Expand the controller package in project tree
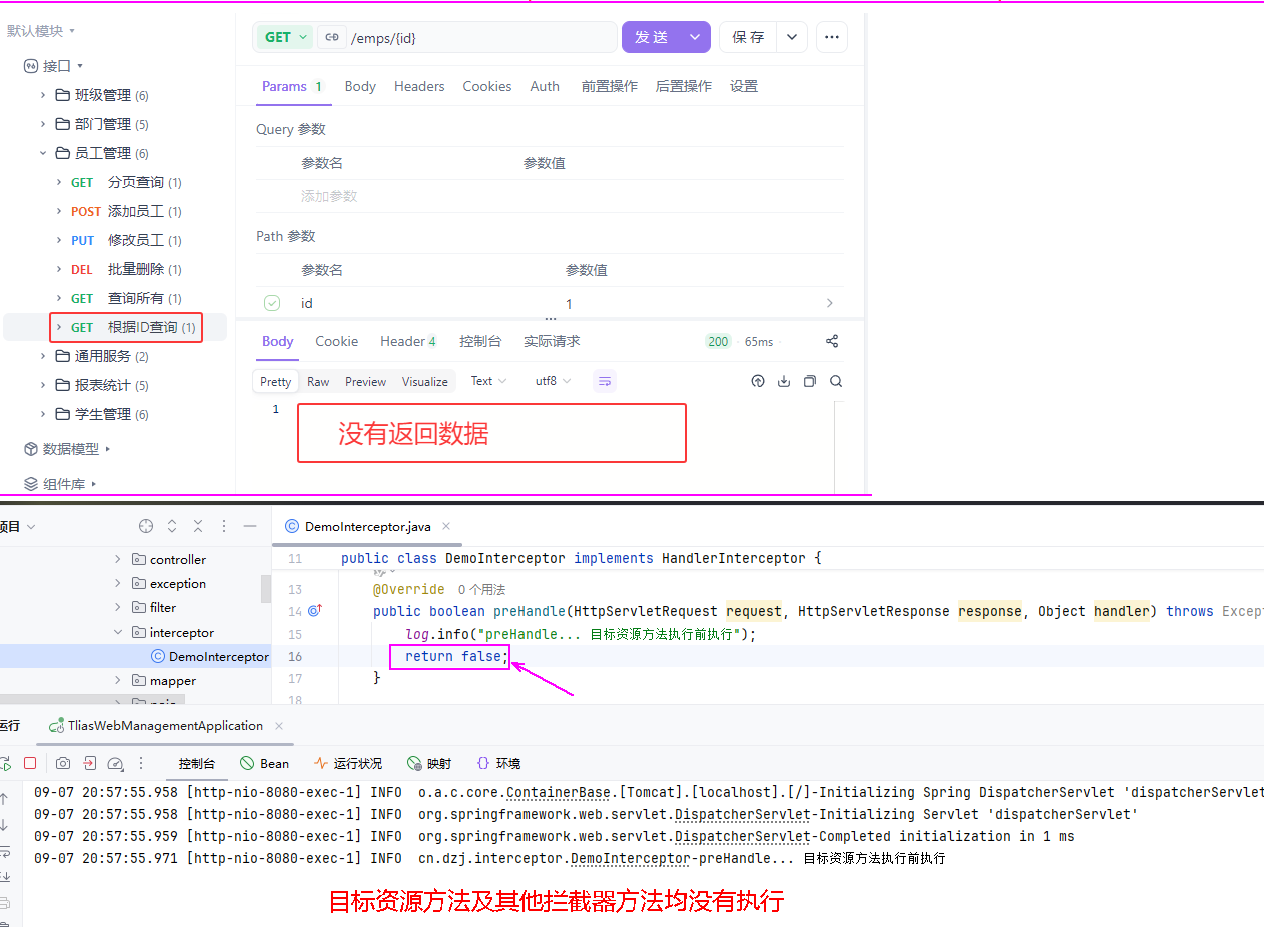Screen dimensions: 1264x927 pos(117,559)
